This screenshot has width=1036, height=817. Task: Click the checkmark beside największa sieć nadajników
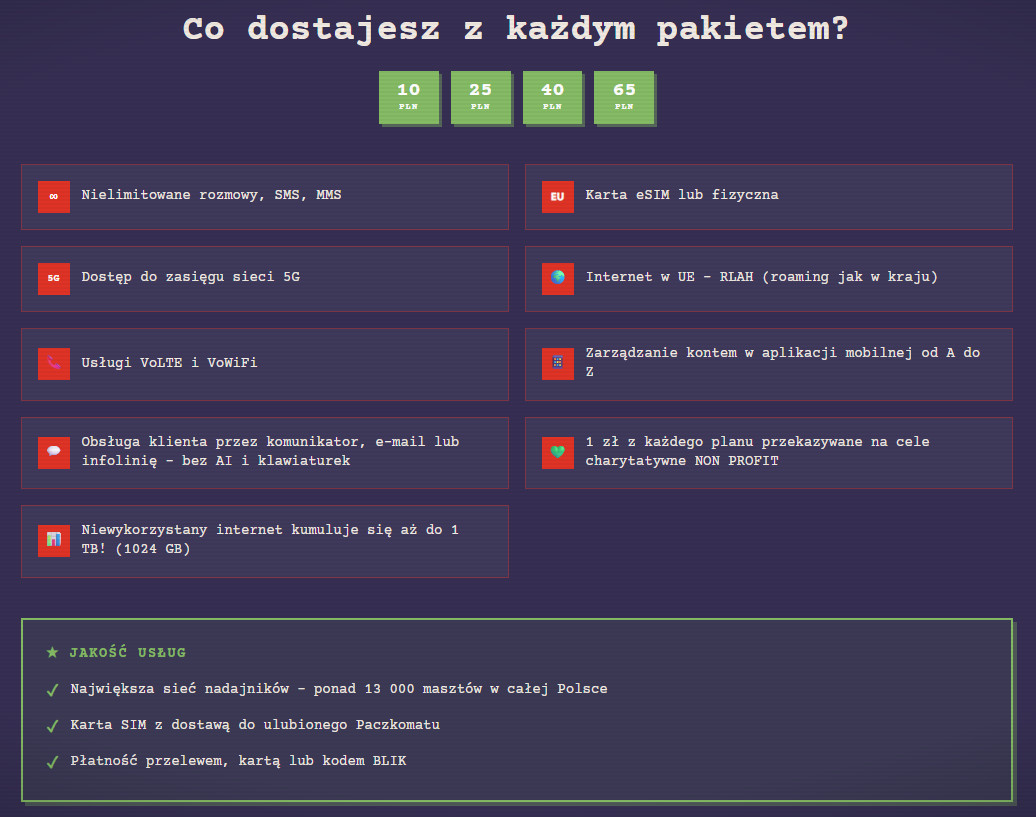point(52,690)
